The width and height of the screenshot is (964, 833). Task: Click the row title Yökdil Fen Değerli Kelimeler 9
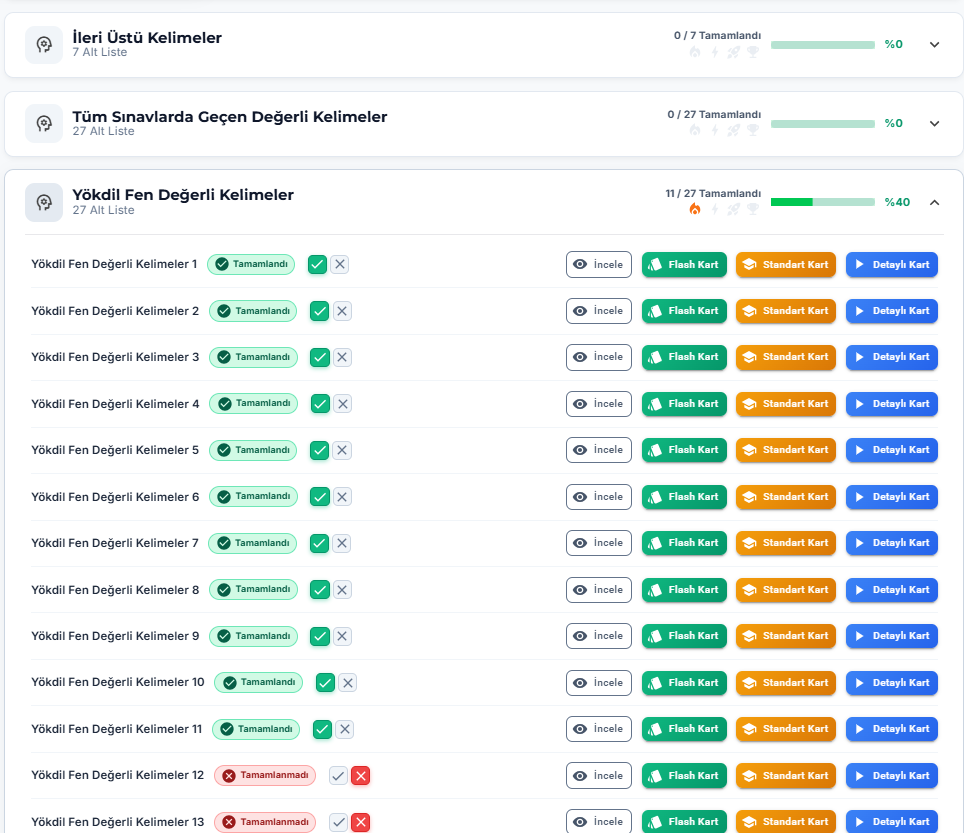[115, 636]
